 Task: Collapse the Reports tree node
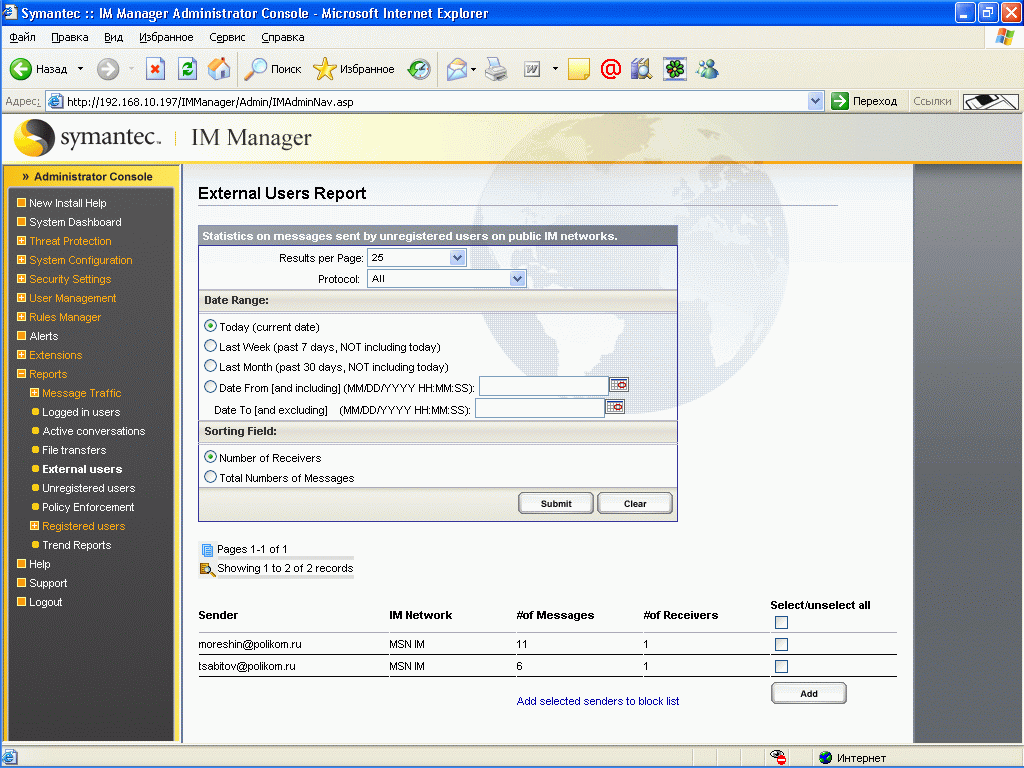(22, 374)
